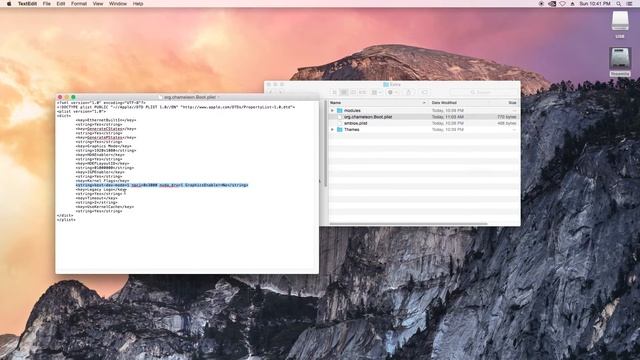Select the modules folder row

coord(424,111)
